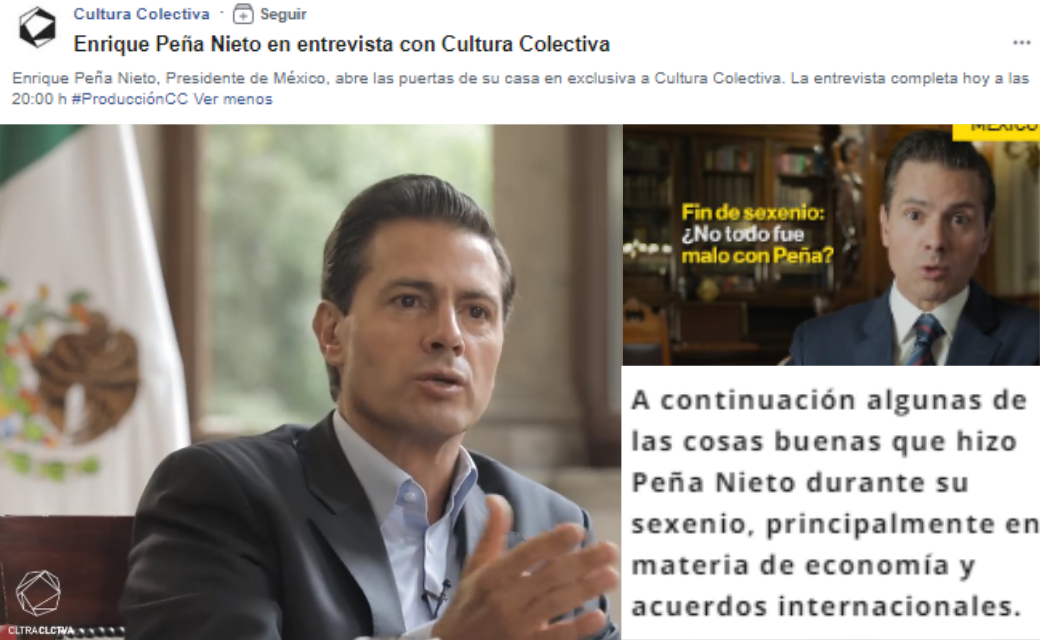Select the yellow MÉXICO category tag
This screenshot has height=640, width=1040.
tap(996, 131)
